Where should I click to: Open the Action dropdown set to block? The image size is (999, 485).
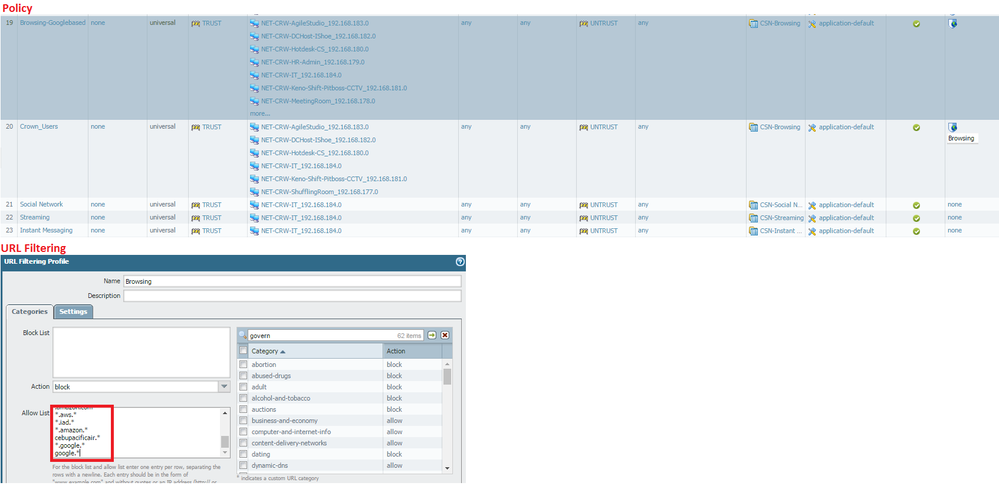point(224,386)
